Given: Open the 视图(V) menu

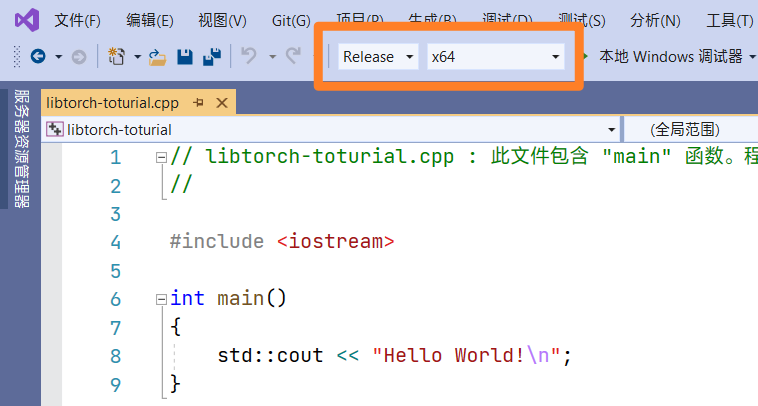Looking at the screenshot, I should point(222,21).
